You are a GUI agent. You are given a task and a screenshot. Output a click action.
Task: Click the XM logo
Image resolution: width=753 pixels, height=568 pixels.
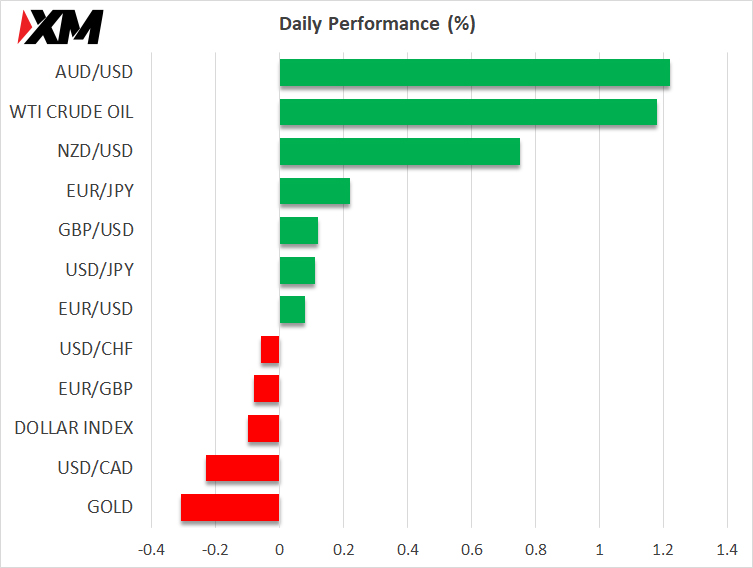pos(62,27)
